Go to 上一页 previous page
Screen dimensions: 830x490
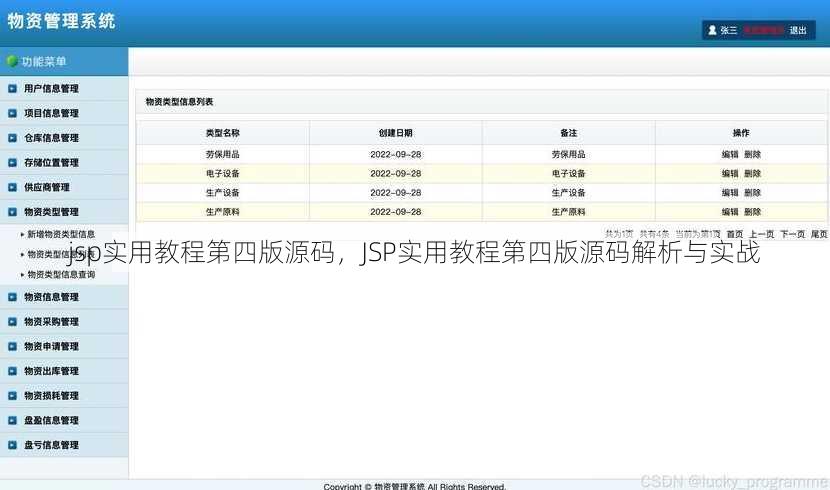[x=761, y=234]
